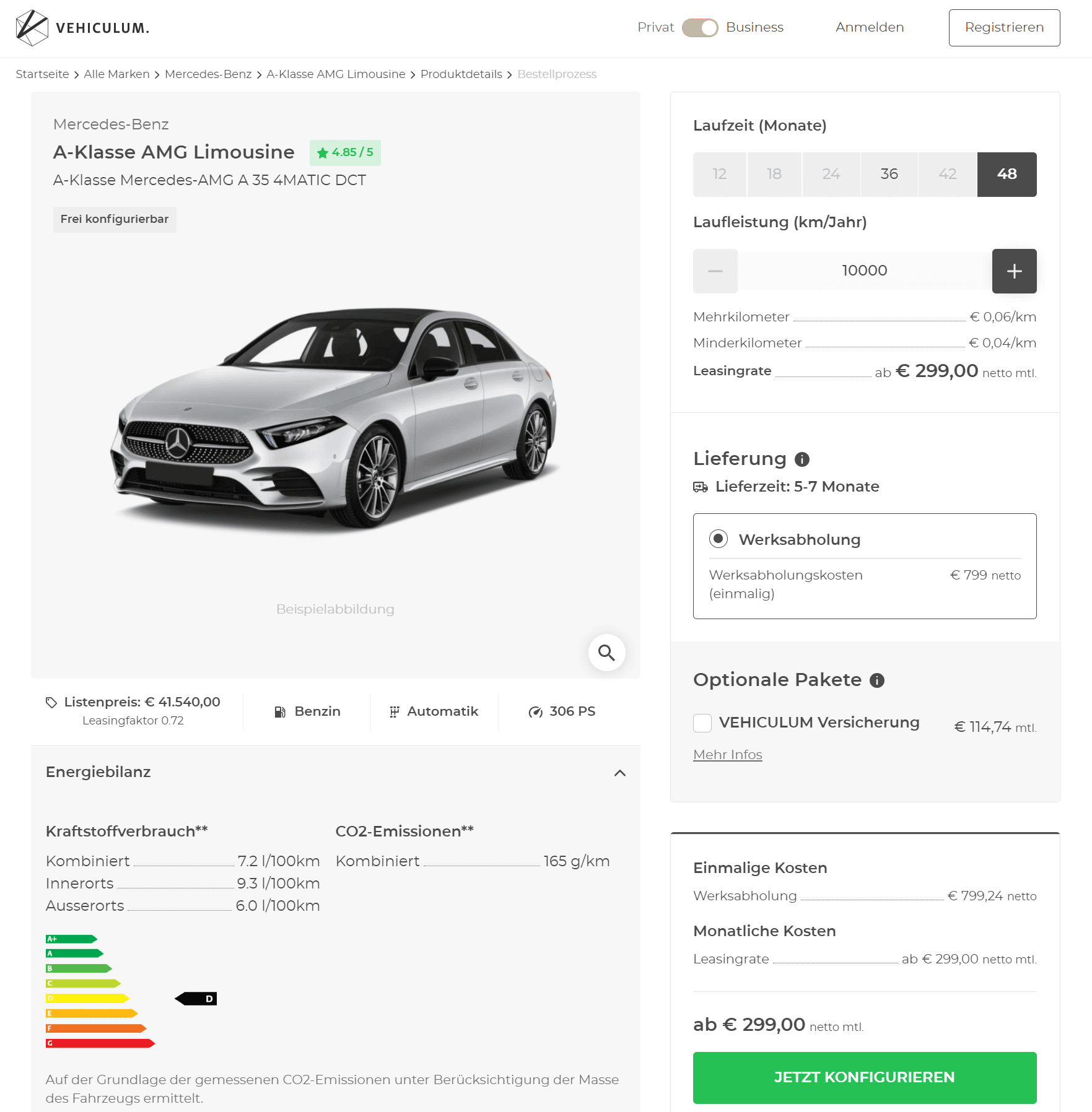This screenshot has width=1092, height=1112.
Task: Click the € 799,24 netto Werksabholung cost
Action: [992, 896]
